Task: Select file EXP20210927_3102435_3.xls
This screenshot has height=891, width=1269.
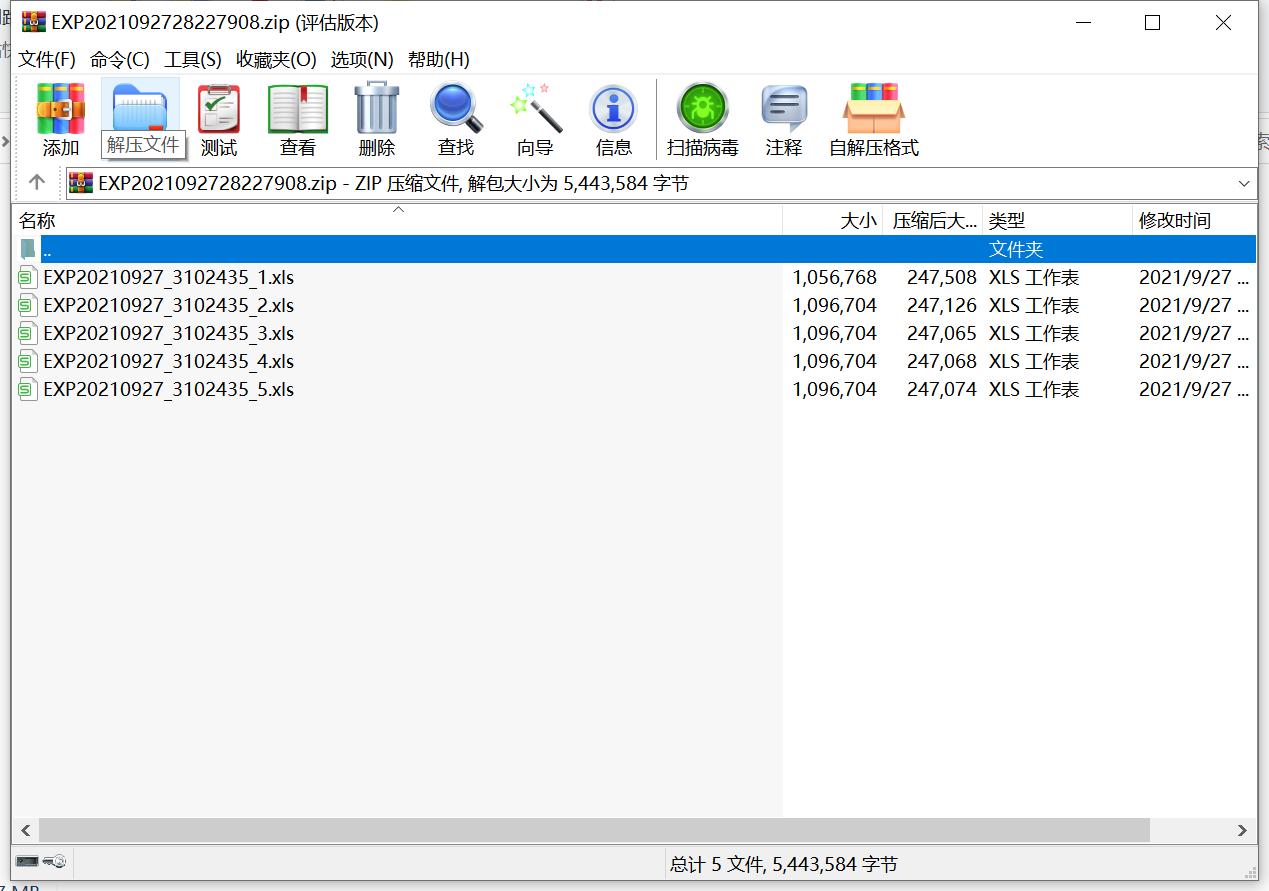Action: click(168, 333)
